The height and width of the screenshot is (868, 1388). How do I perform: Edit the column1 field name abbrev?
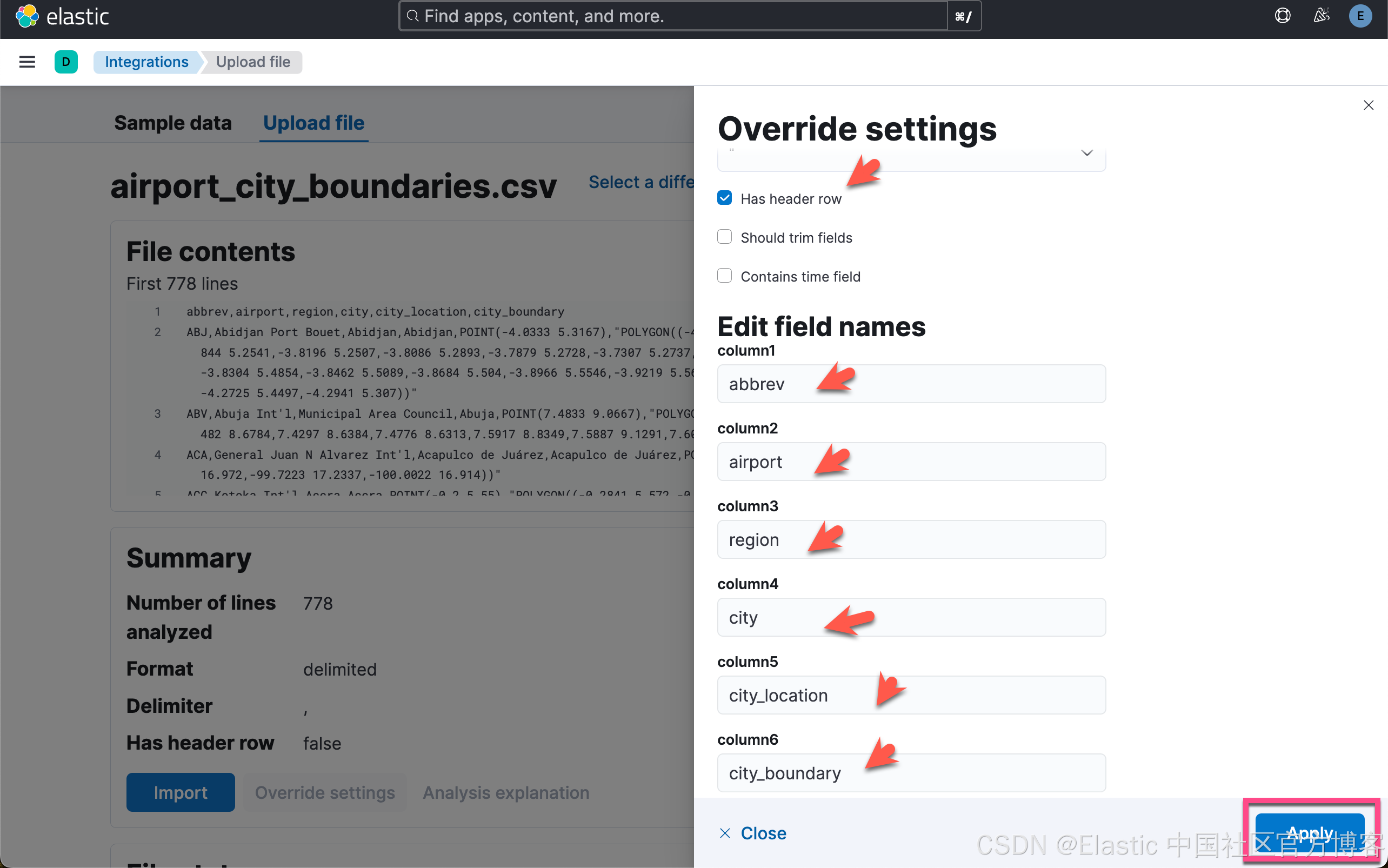pyautogui.click(x=910, y=384)
